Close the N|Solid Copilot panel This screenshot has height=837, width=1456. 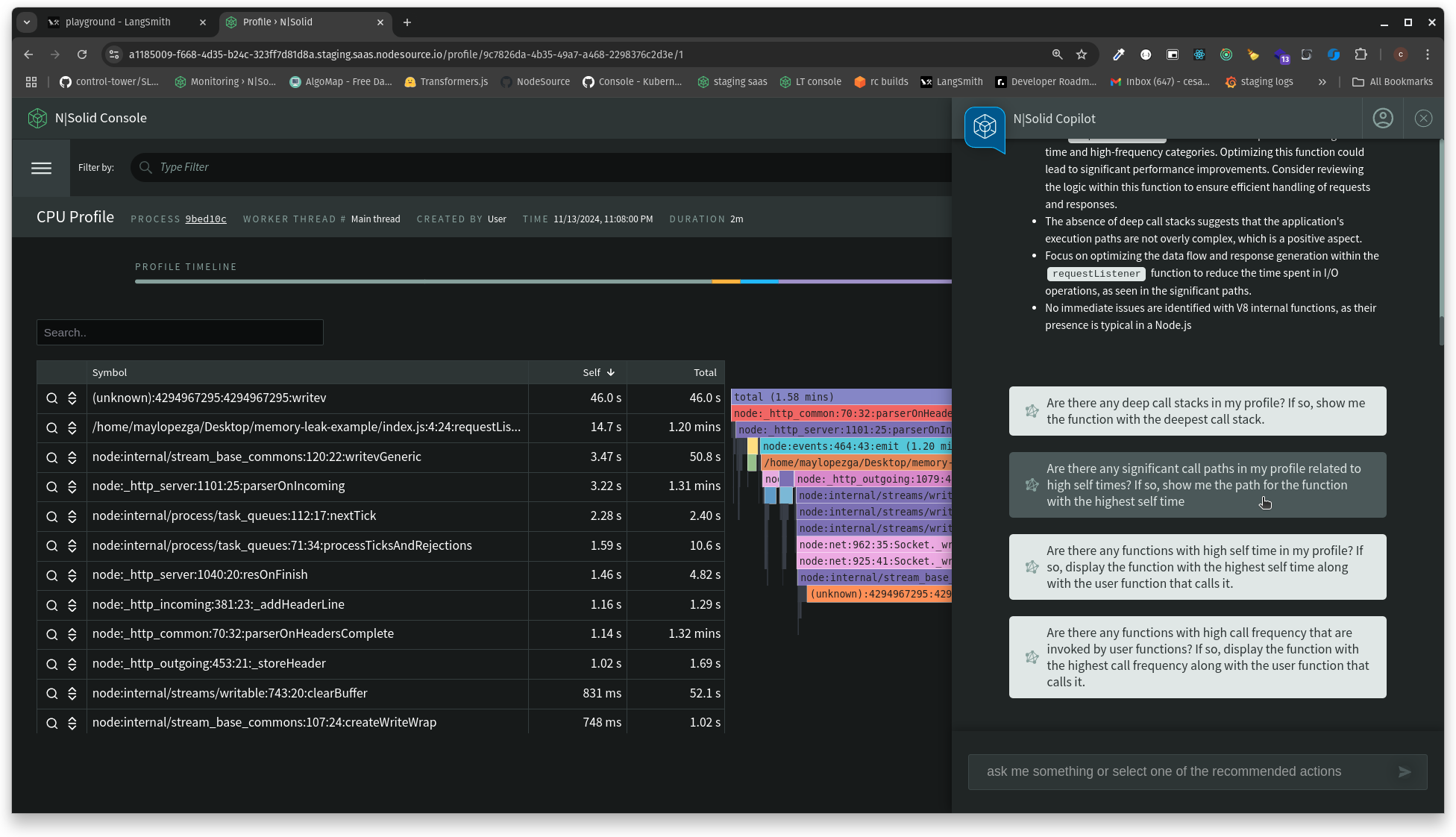(1423, 119)
